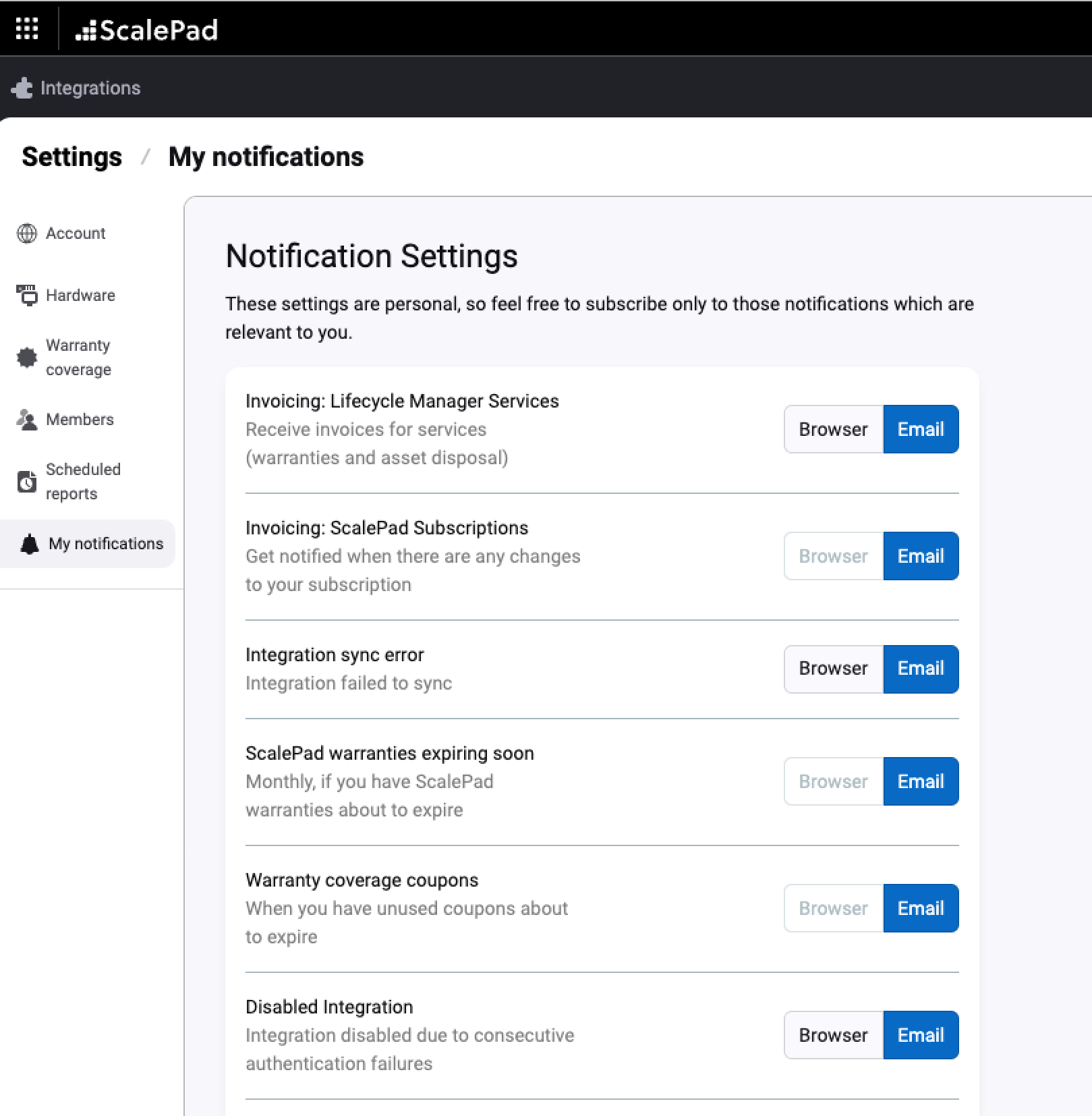This screenshot has width=1092, height=1116.
Task: Click 'Invoicing: ScalePad Subscriptions' title
Action: 387,528
